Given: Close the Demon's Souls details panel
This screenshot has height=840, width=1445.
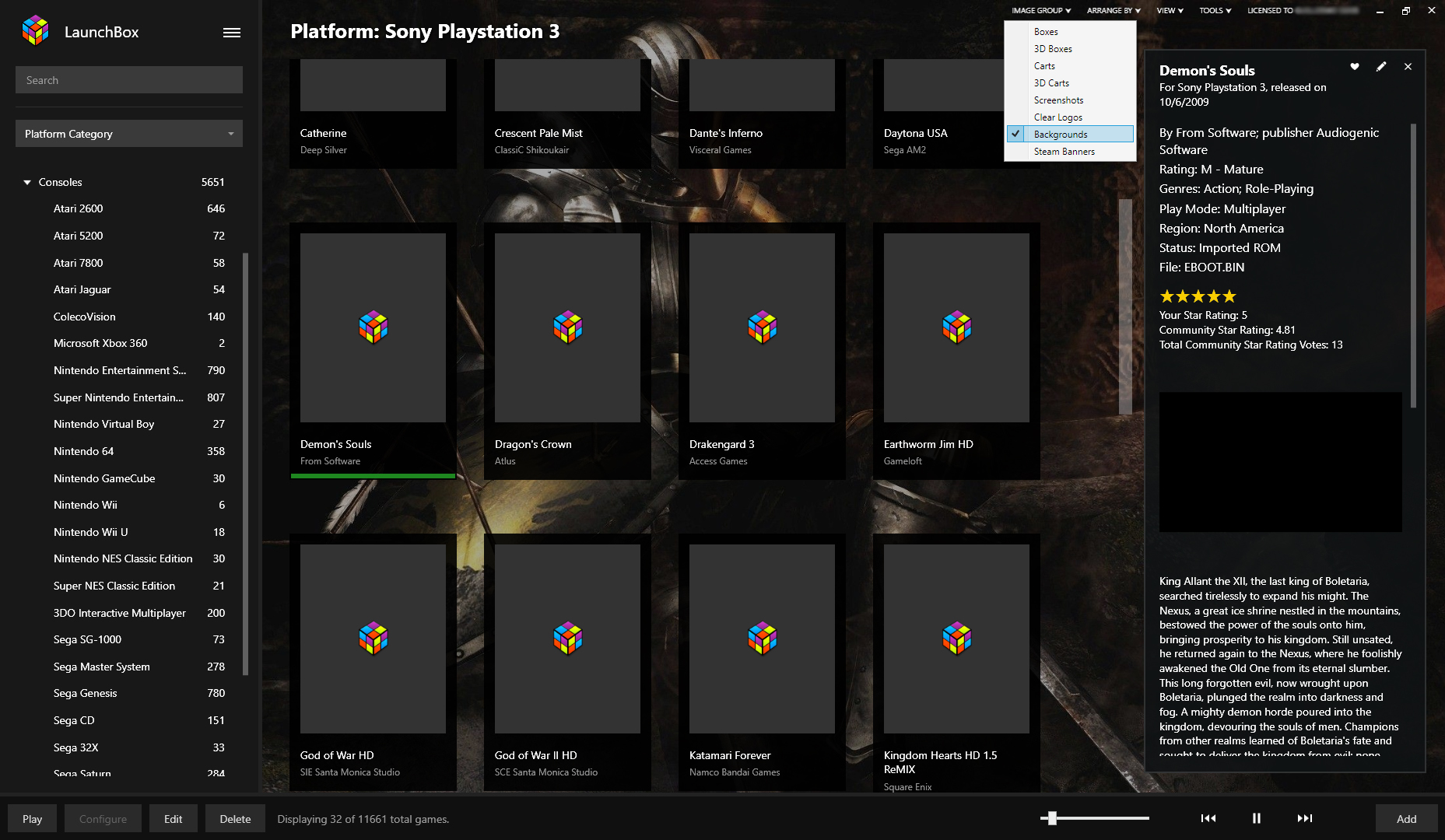Looking at the screenshot, I should tap(1408, 67).
